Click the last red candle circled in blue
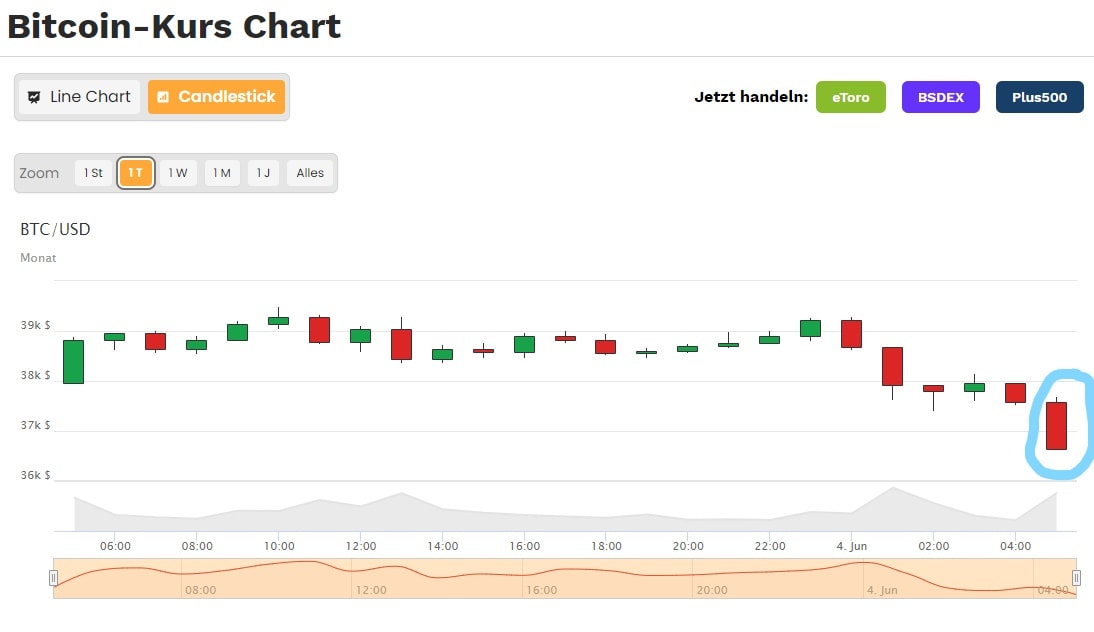 pyautogui.click(x=1056, y=426)
